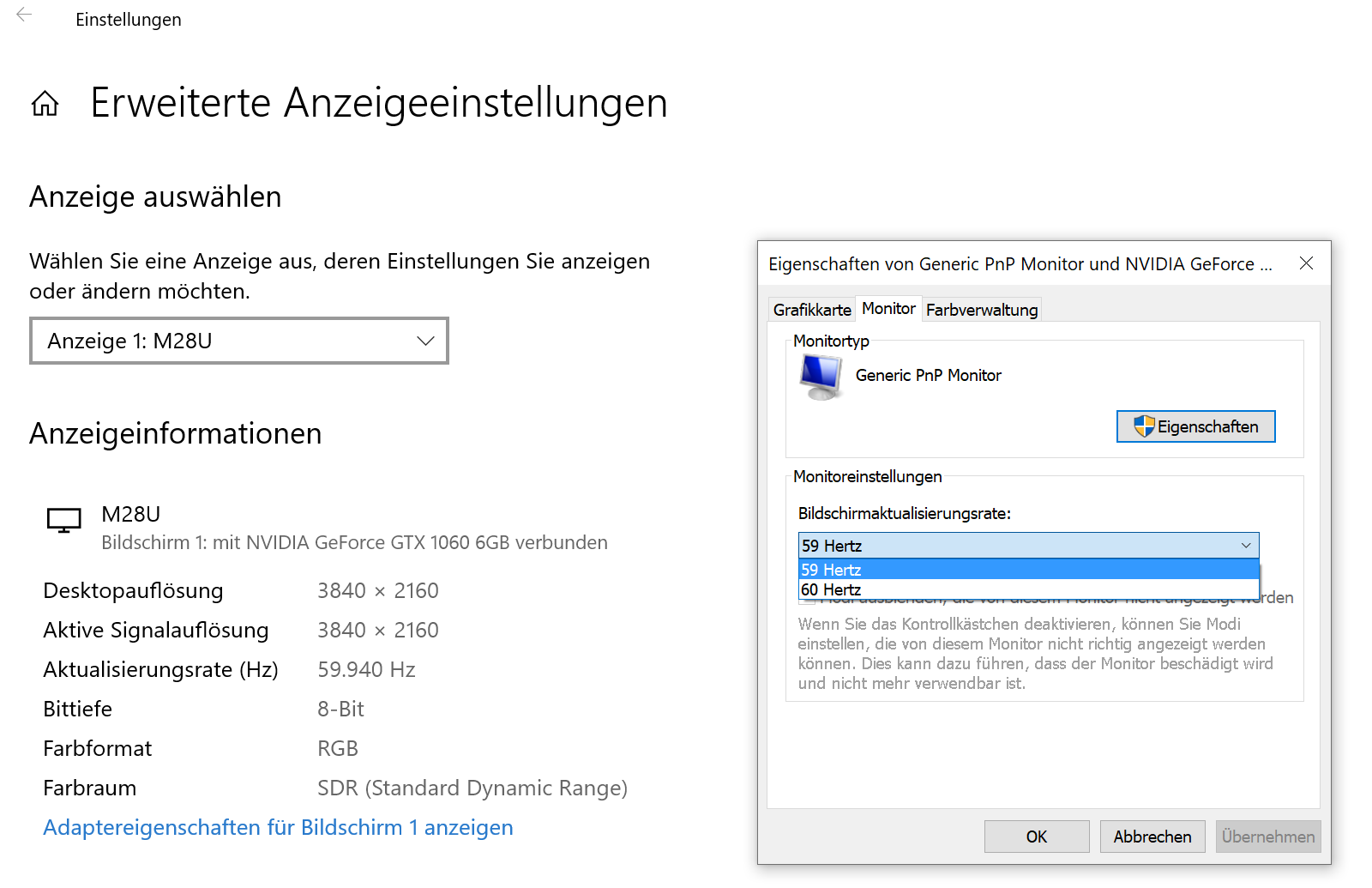The image size is (1372, 888).
Task: Confirm with the OK button
Action: tap(1037, 837)
